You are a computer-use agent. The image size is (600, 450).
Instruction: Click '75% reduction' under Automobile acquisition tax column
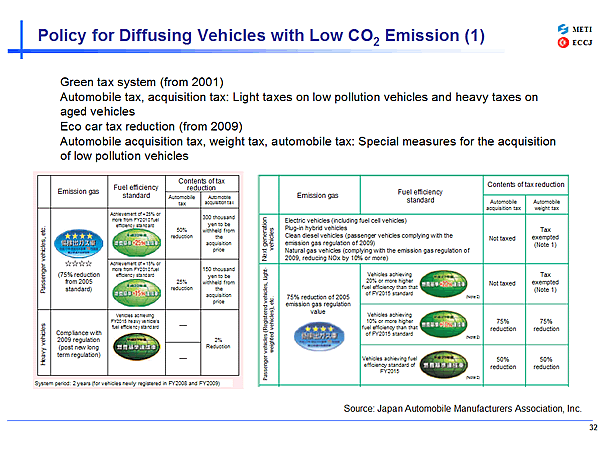coord(503,325)
